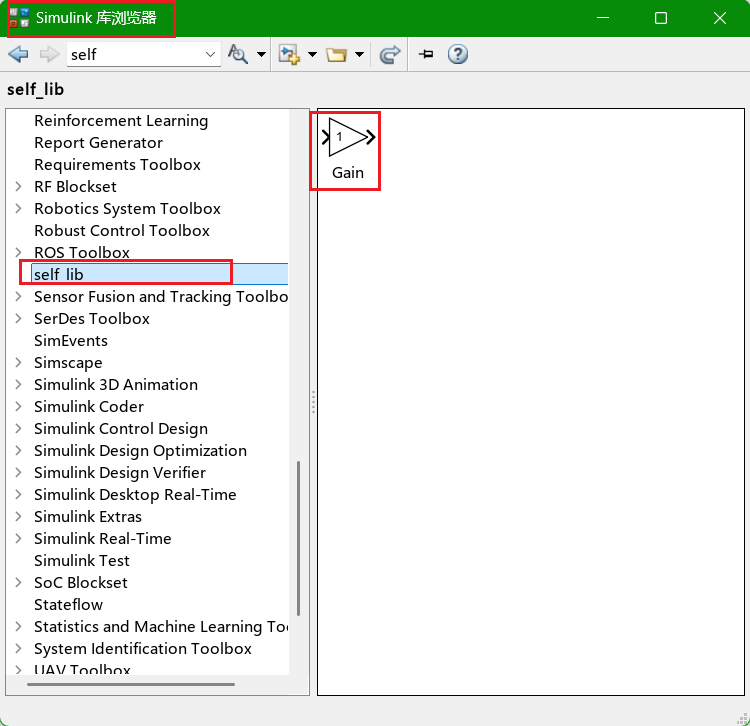Screen dimensions: 750x726
Task: Expand Simulink Desktop Real-Time node
Action: (19, 495)
